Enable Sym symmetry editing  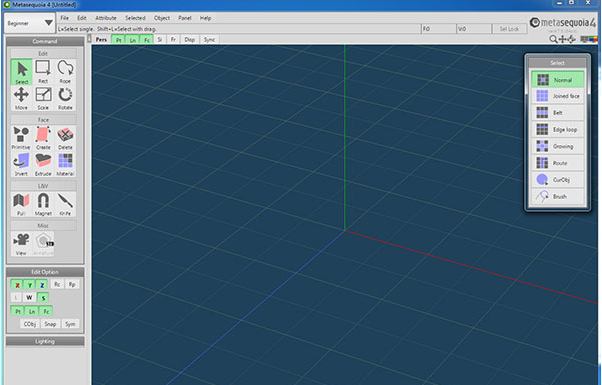click(70, 324)
